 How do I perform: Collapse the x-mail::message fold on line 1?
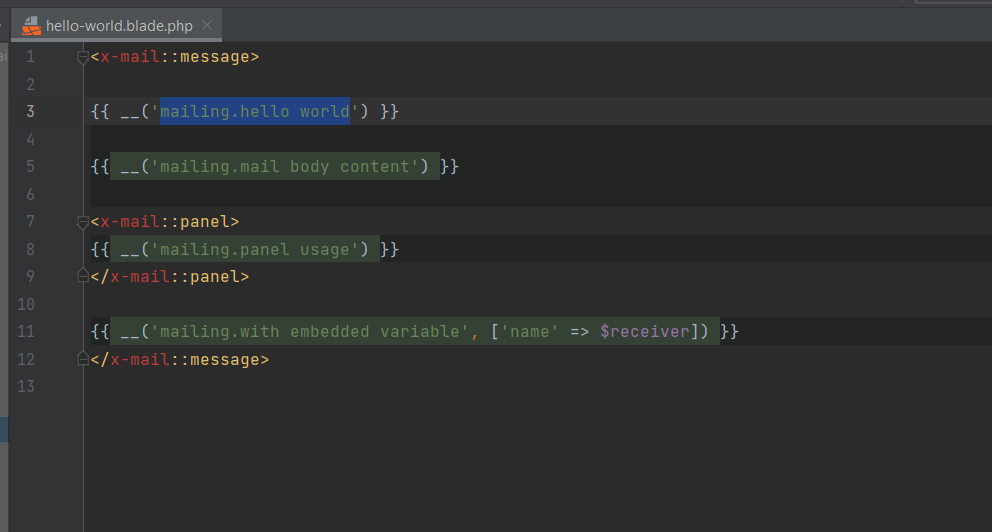pos(83,58)
